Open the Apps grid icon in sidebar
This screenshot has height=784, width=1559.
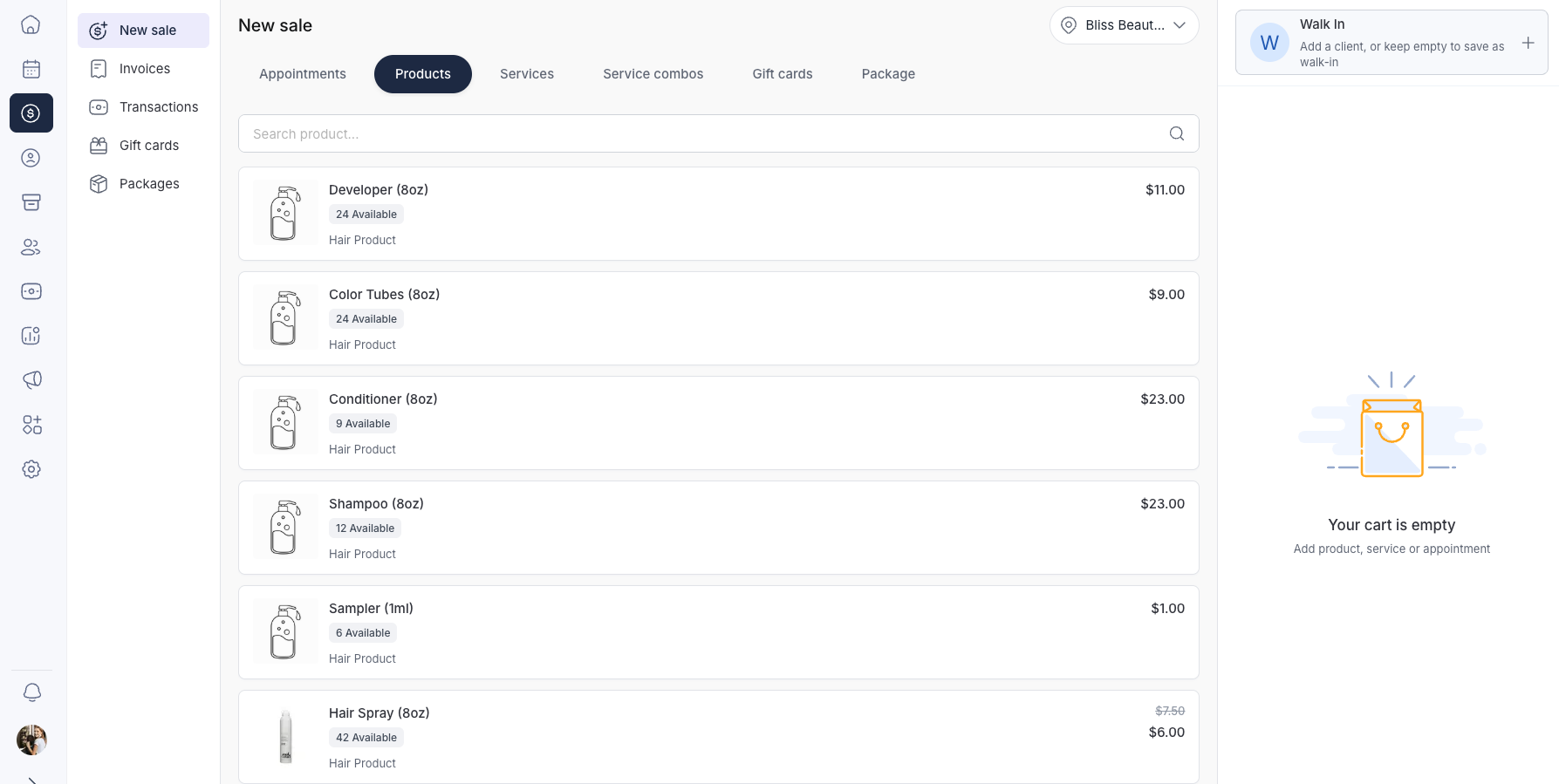(31, 425)
